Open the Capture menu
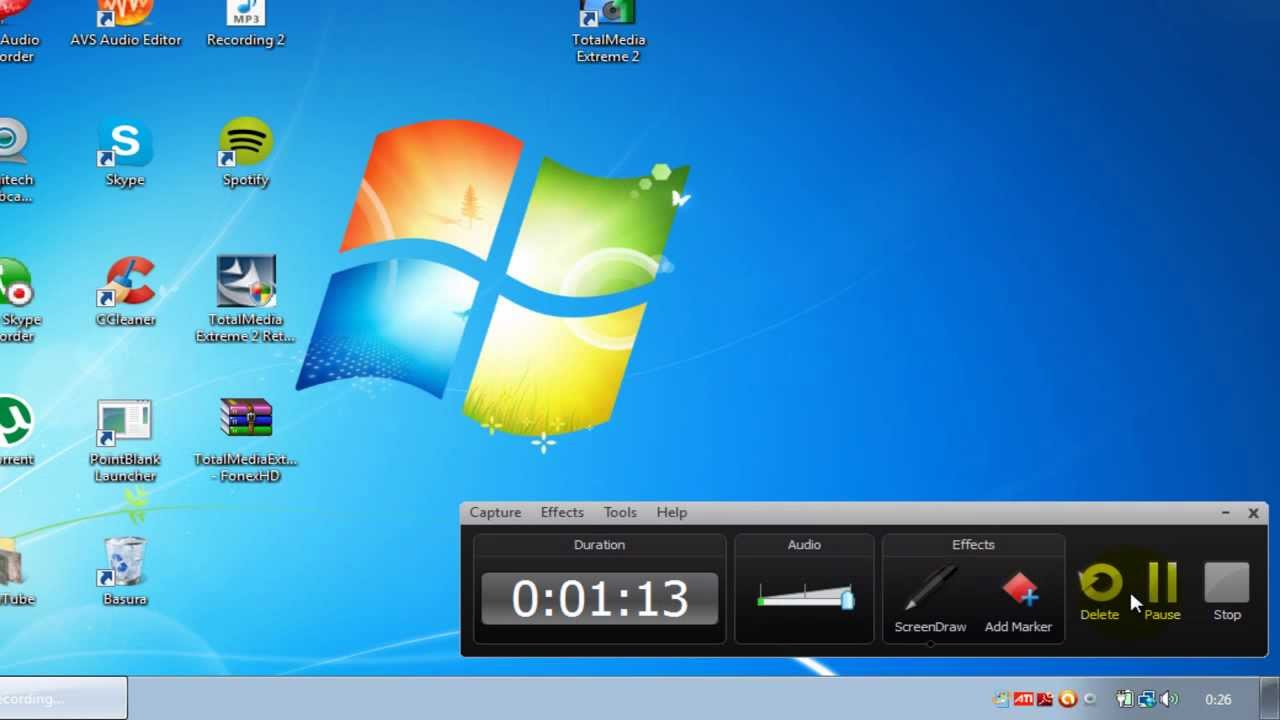 pyautogui.click(x=495, y=512)
